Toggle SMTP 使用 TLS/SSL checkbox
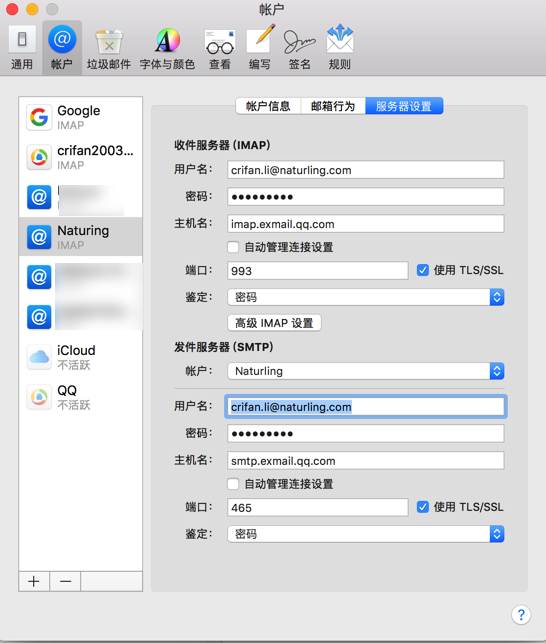The width and height of the screenshot is (546, 643). [423, 507]
